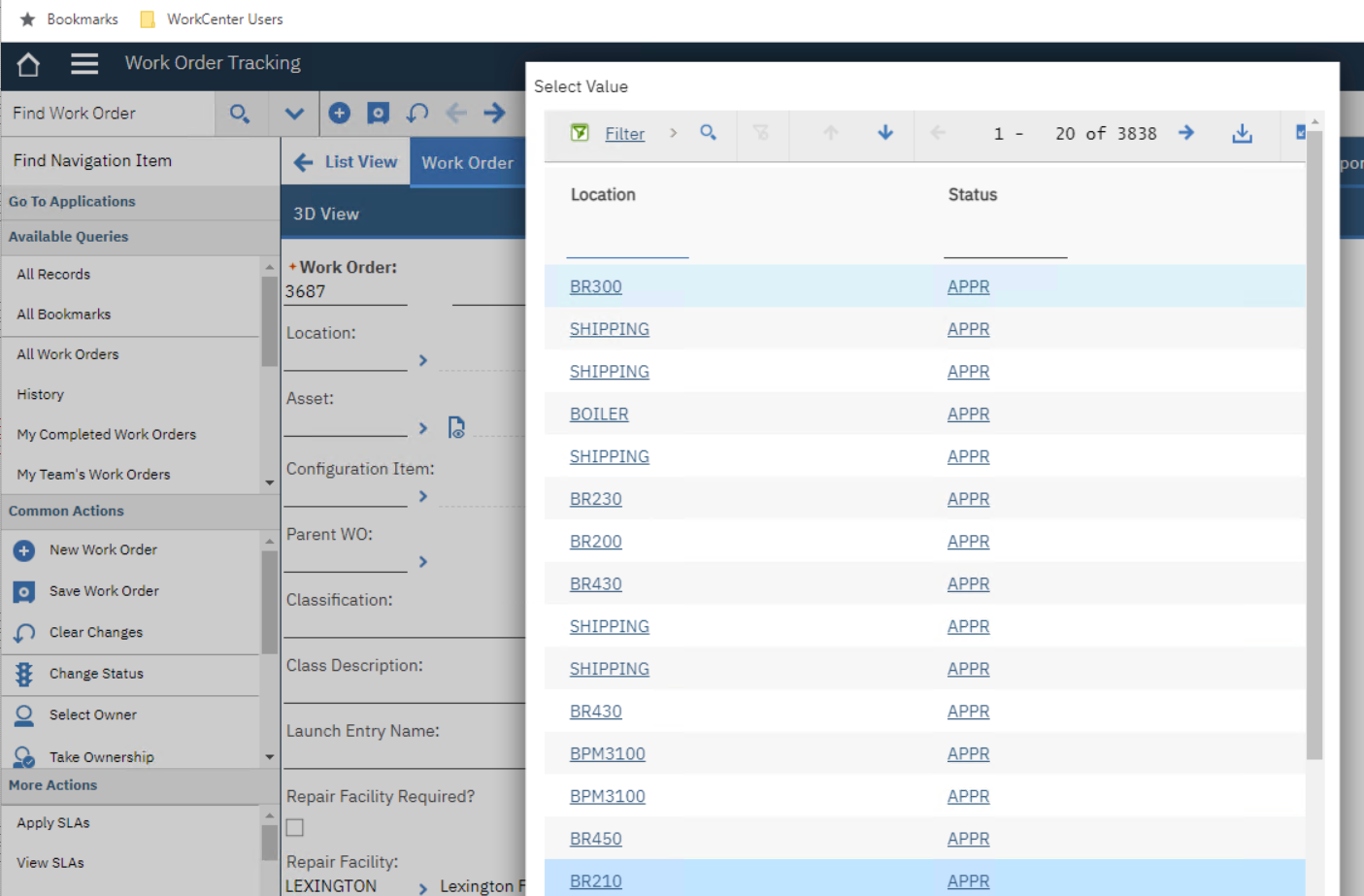Open the hamburger navigation menu

click(84, 64)
